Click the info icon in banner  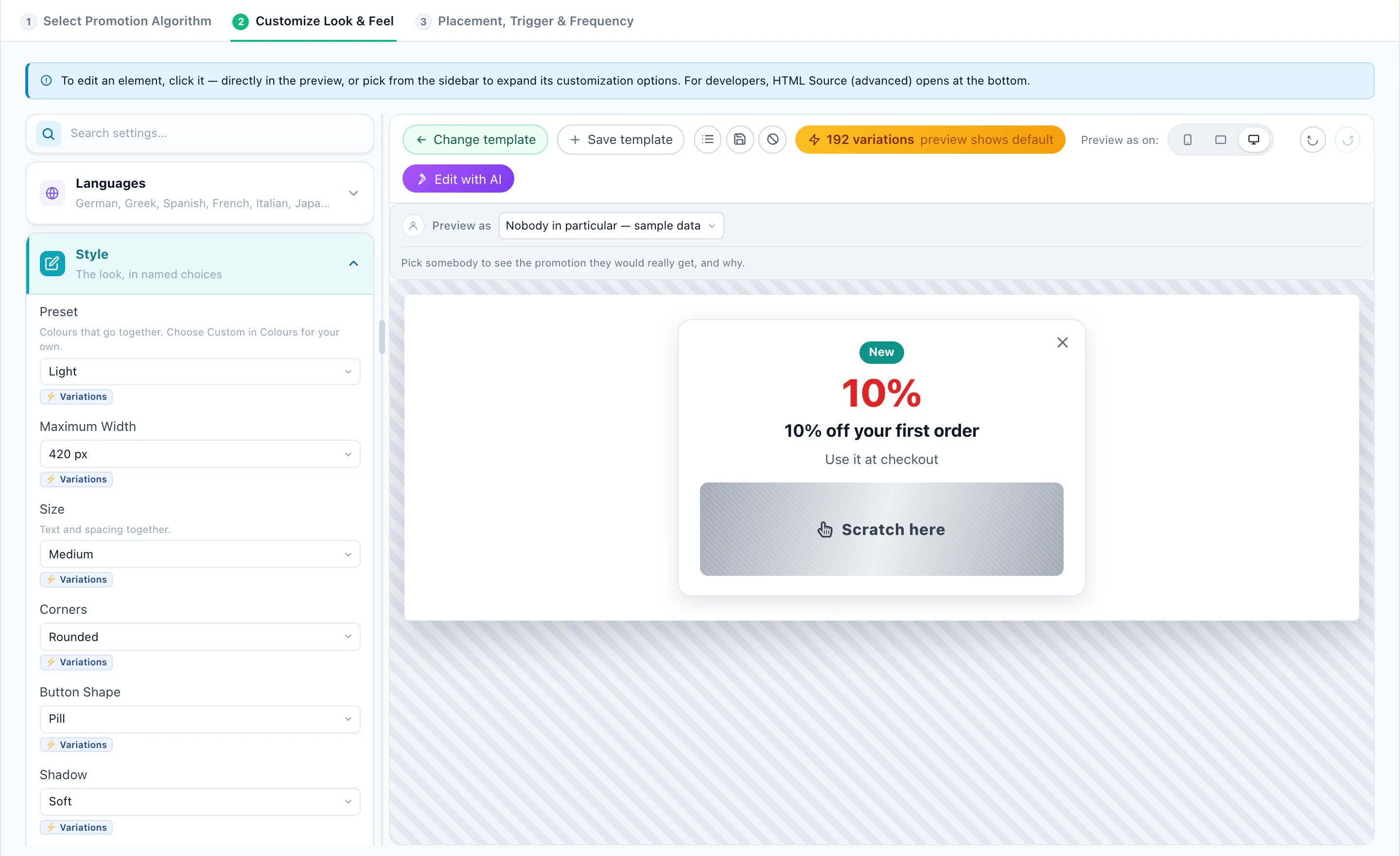pos(47,81)
